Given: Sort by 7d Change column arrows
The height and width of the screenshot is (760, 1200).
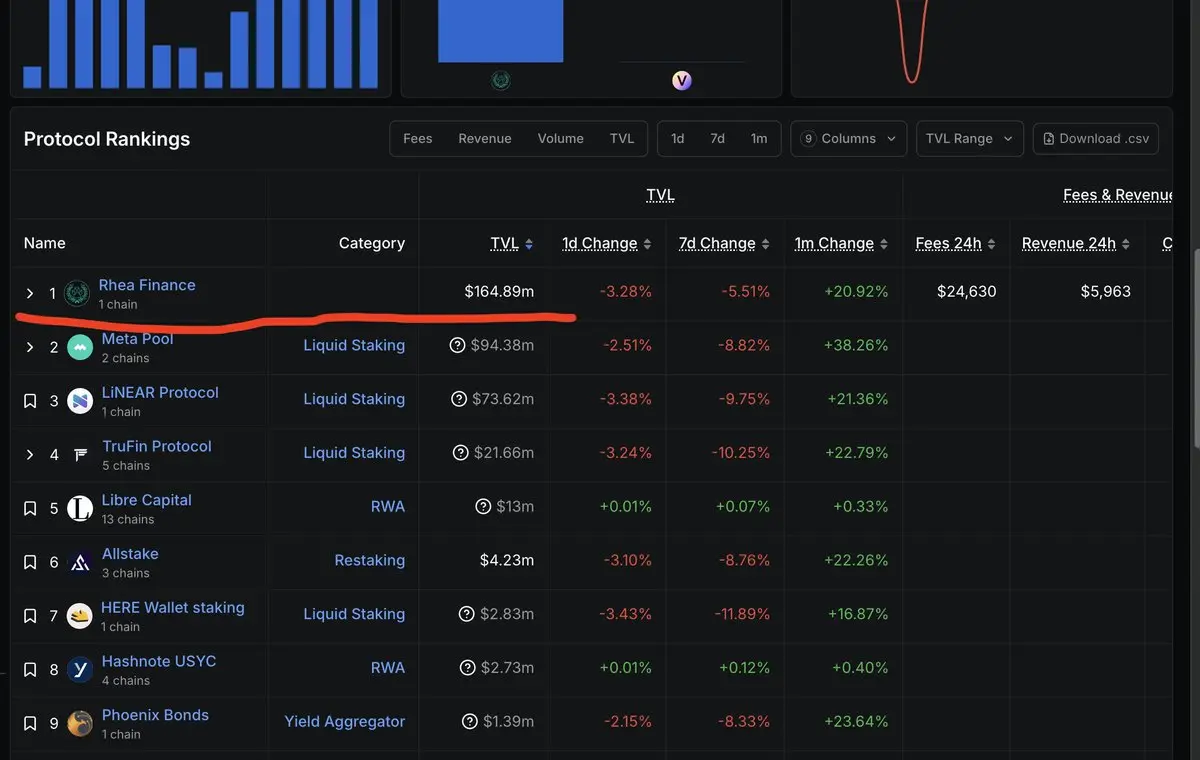Looking at the screenshot, I should 766,244.
